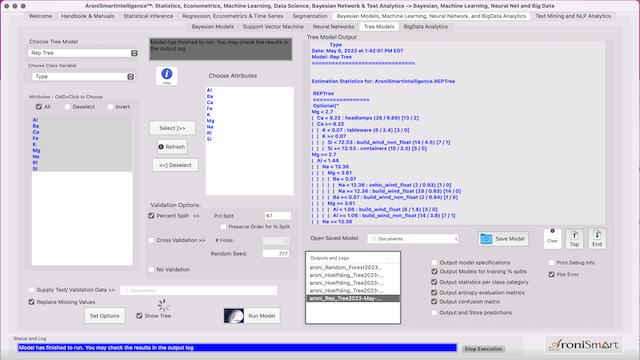Screen dimensions: 640x360
Task: Open the Open Saved Model dropdown
Action: pyautogui.click(x=413, y=239)
